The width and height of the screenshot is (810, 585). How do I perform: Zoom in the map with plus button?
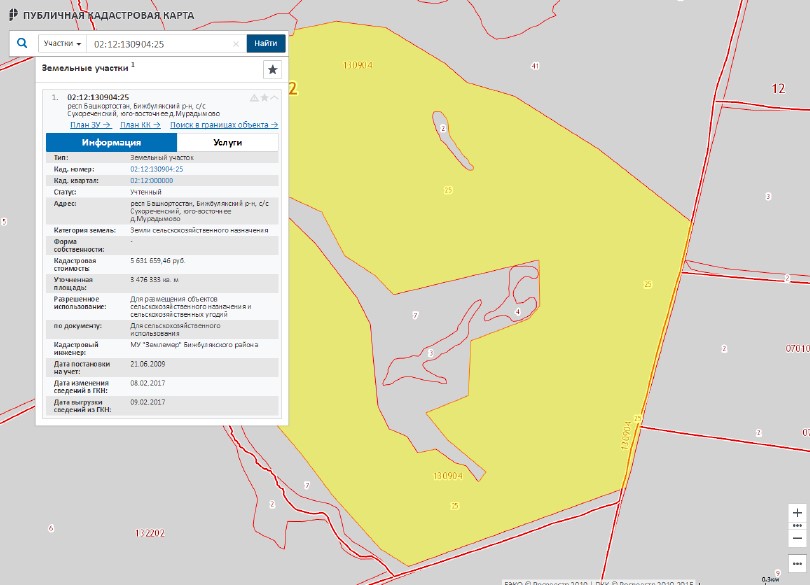[797, 512]
